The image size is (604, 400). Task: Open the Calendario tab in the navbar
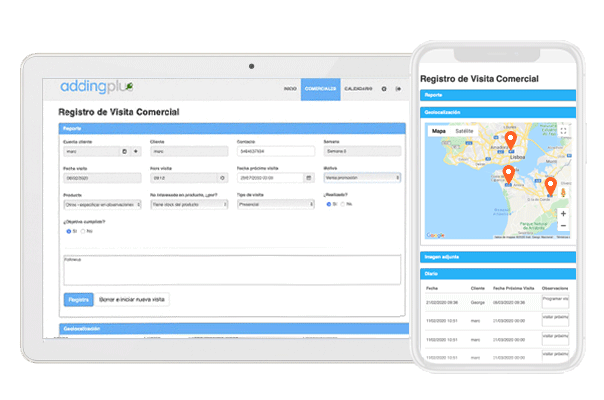pos(358,89)
